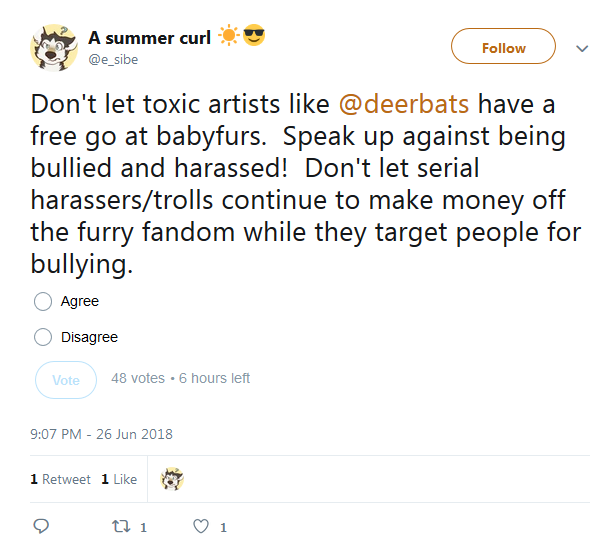Follow the A summer curl account
The width and height of the screenshot is (616, 552).
(503, 46)
